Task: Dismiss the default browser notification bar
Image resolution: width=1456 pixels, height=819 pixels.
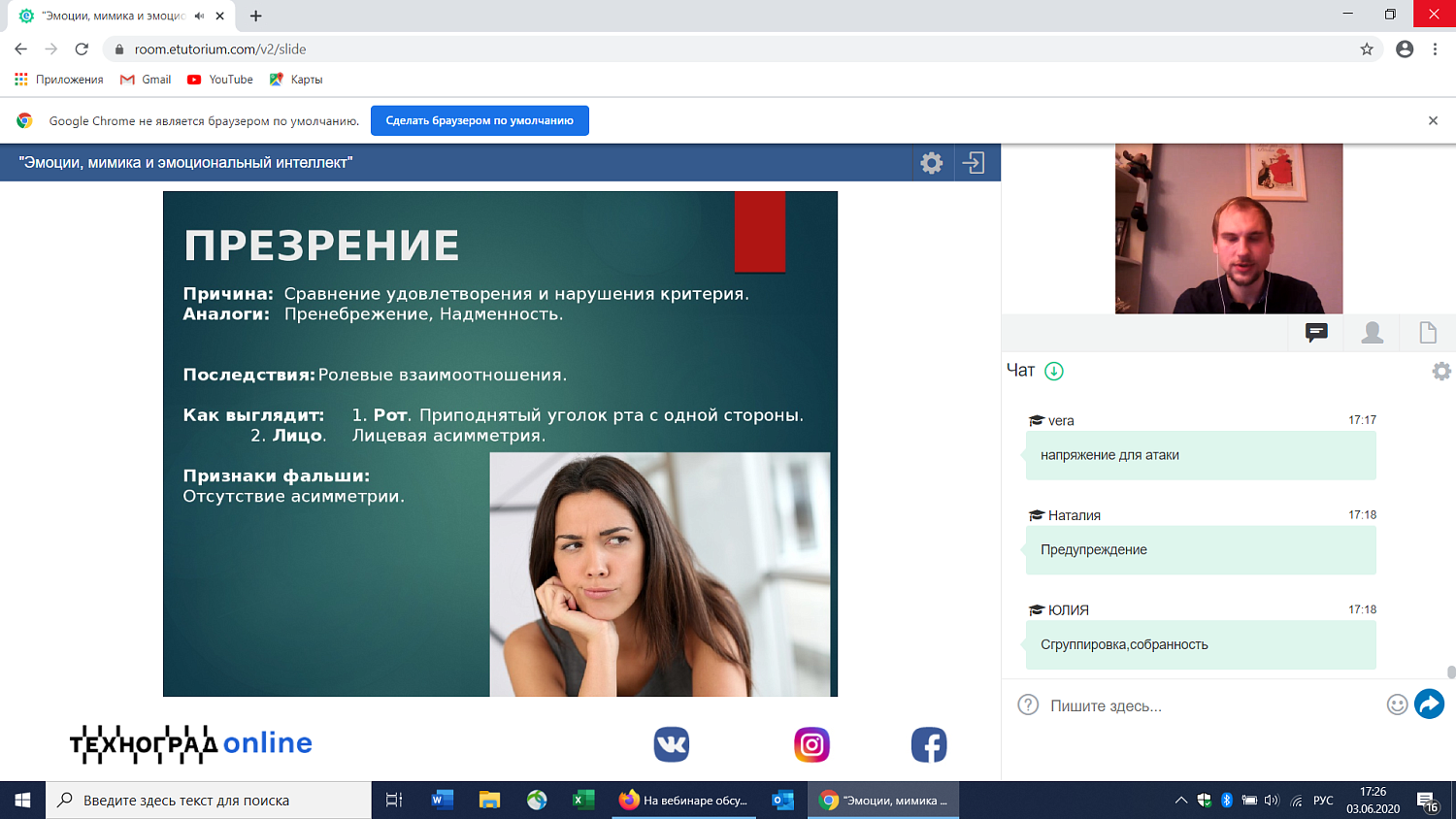Action: pyautogui.click(x=1433, y=120)
